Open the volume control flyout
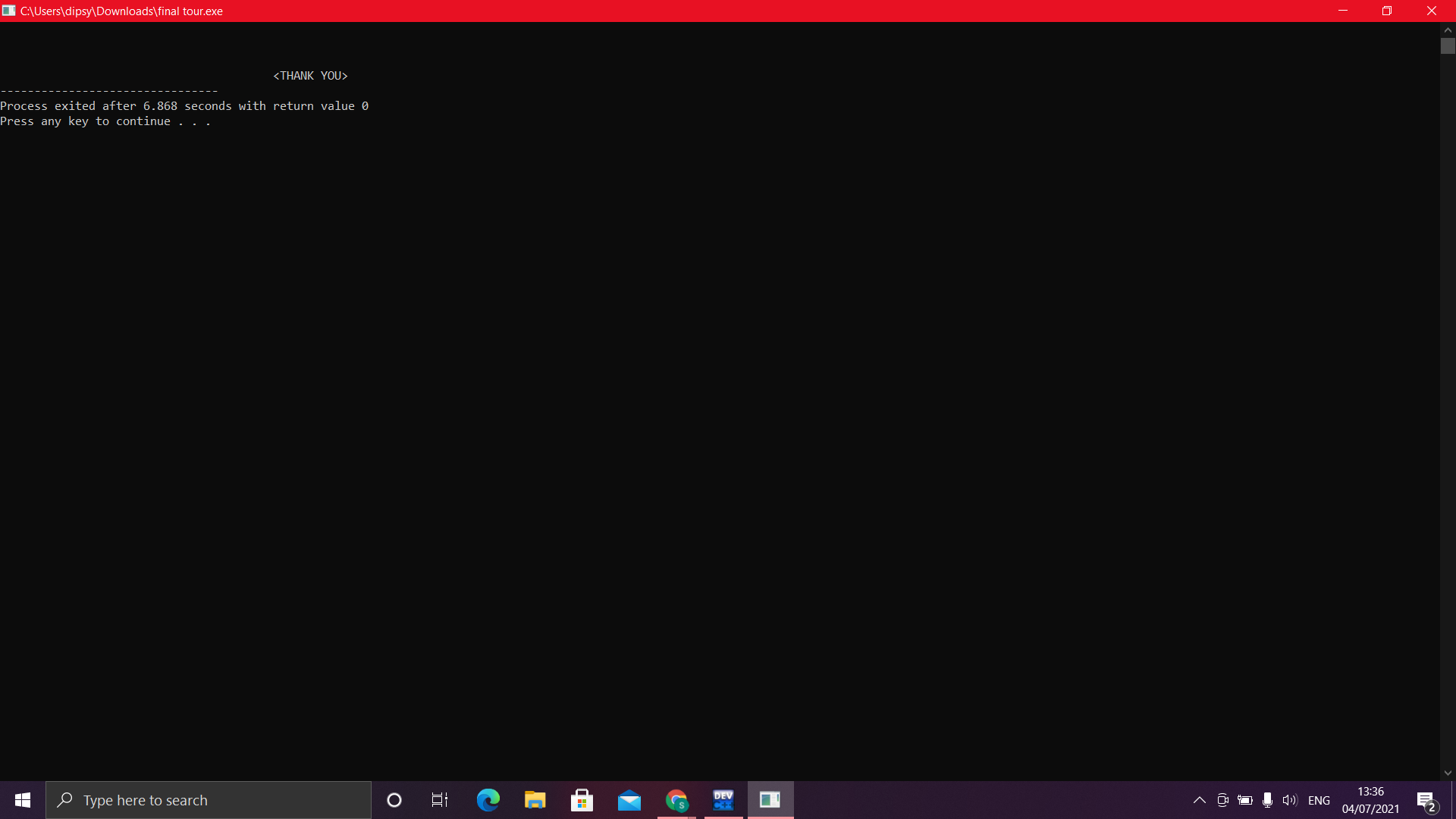Image resolution: width=1456 pixels, height=819 pixels. click(x=1290, y=800)
